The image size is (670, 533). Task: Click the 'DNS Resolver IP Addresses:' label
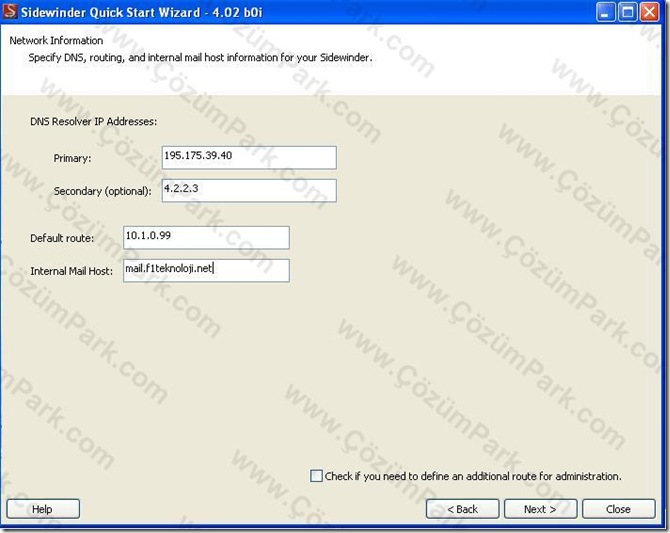tap(94, 121)
